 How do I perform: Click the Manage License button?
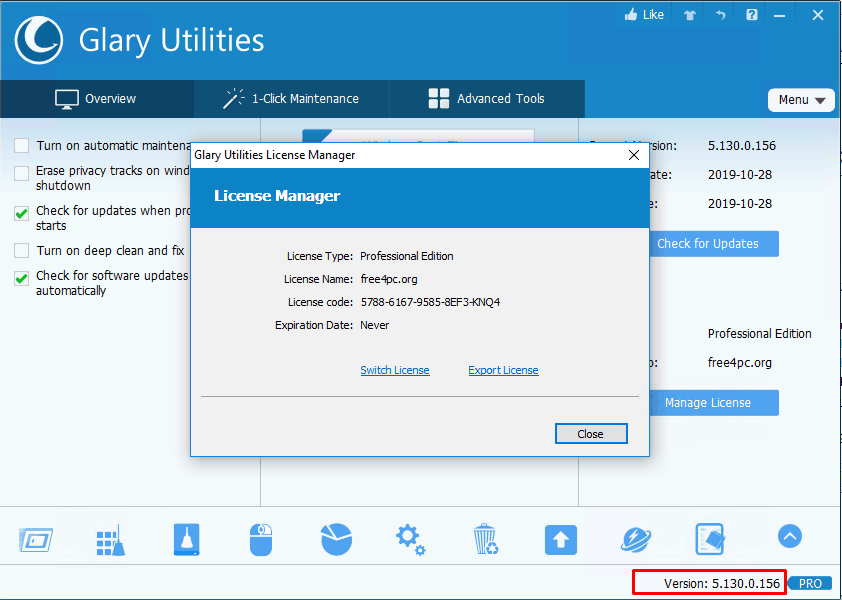[x=714, y=403]
